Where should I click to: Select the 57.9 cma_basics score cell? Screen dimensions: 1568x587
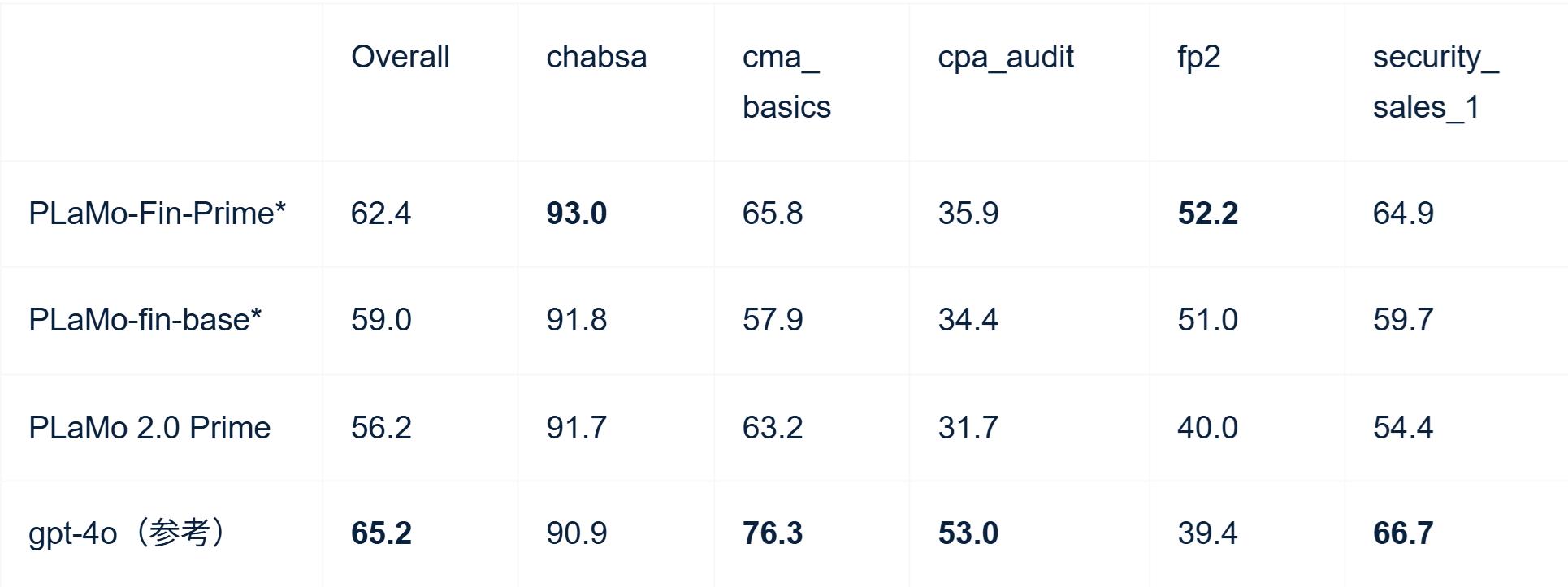tap(772, 320)
